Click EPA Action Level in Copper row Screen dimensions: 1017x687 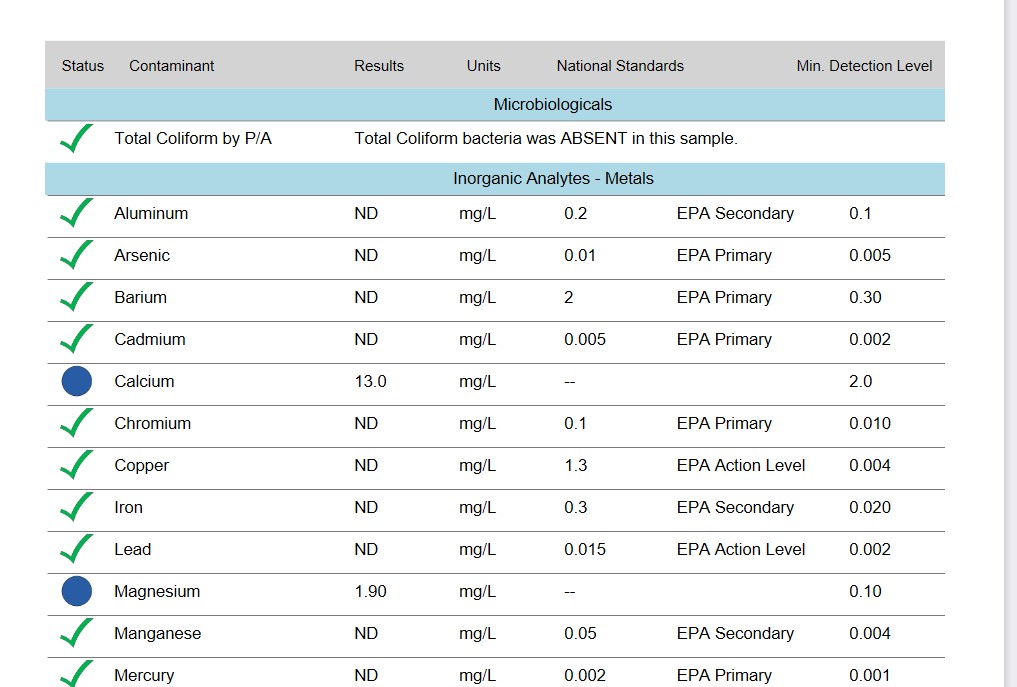741,466
